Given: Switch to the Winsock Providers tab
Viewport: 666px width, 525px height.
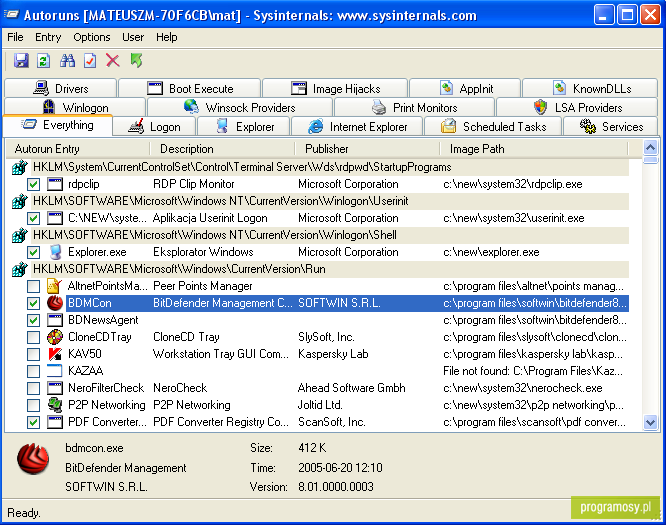Looking at the screenshot, I should point(240,107).
